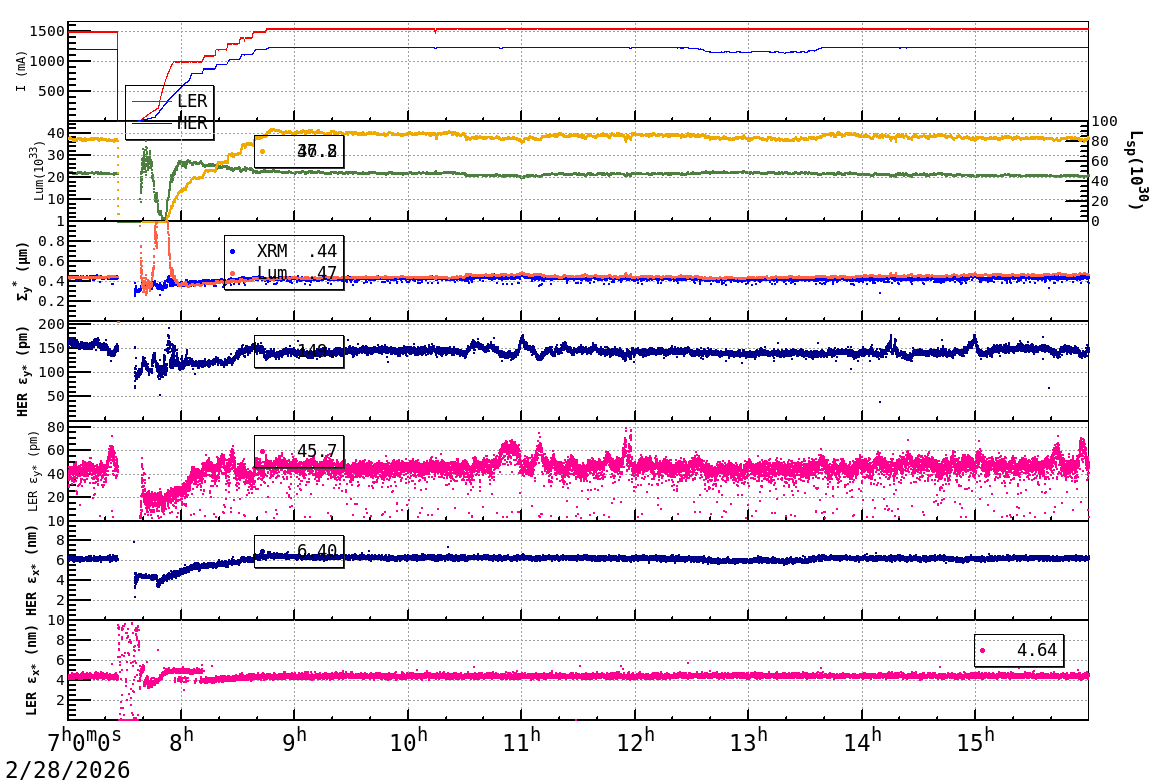The image size is (1160, 782).
Task: Select the L_sp(10^30) right axis label
Action: coord(1139,170)
